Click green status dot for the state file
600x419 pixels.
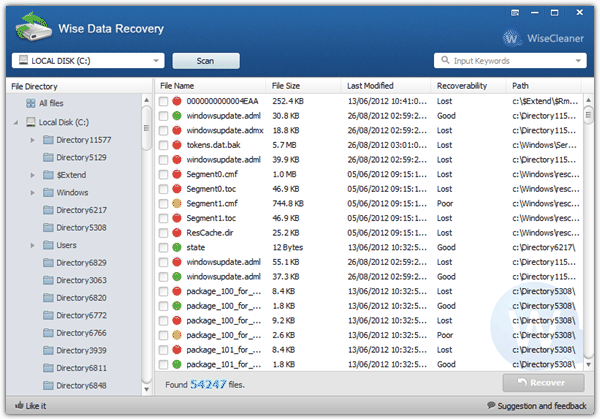176,247
